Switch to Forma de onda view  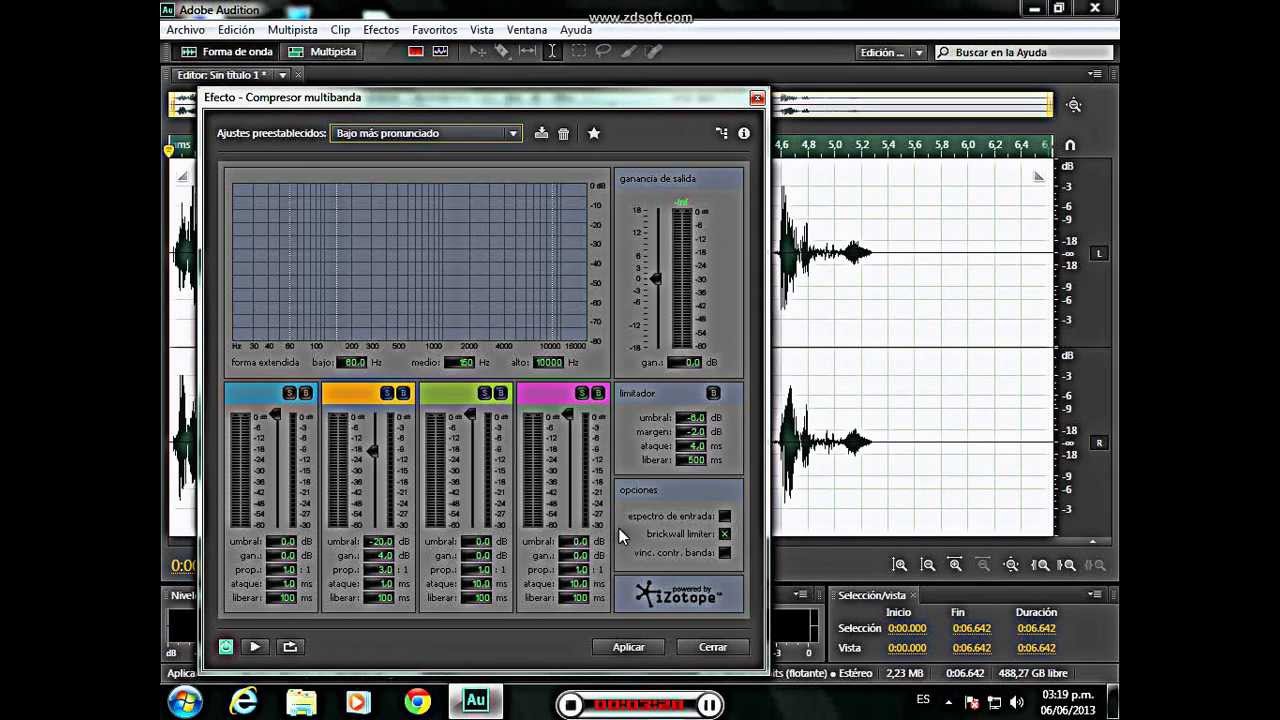[x=227, y=52]
